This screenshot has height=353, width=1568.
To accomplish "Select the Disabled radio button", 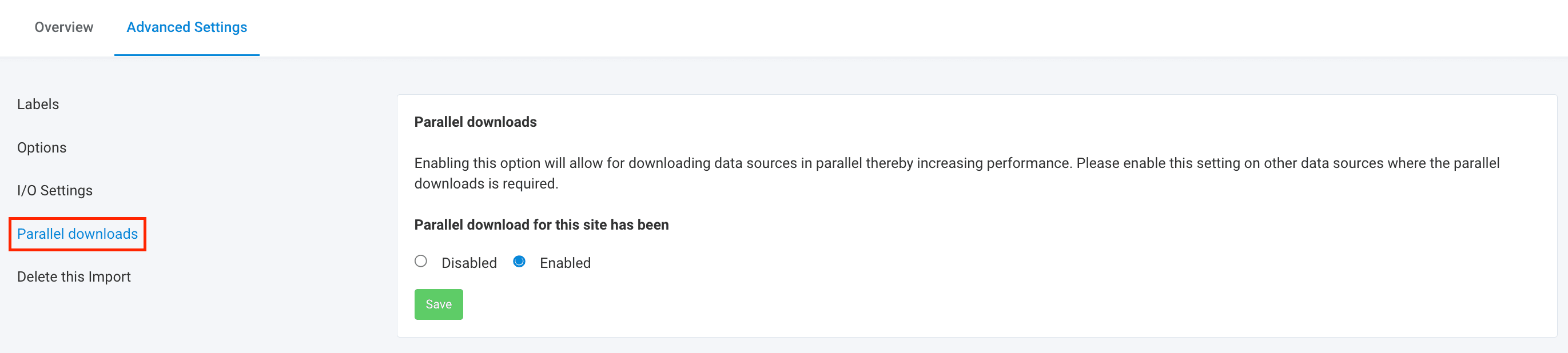I will pyautogui.click(x=421, y=261).
